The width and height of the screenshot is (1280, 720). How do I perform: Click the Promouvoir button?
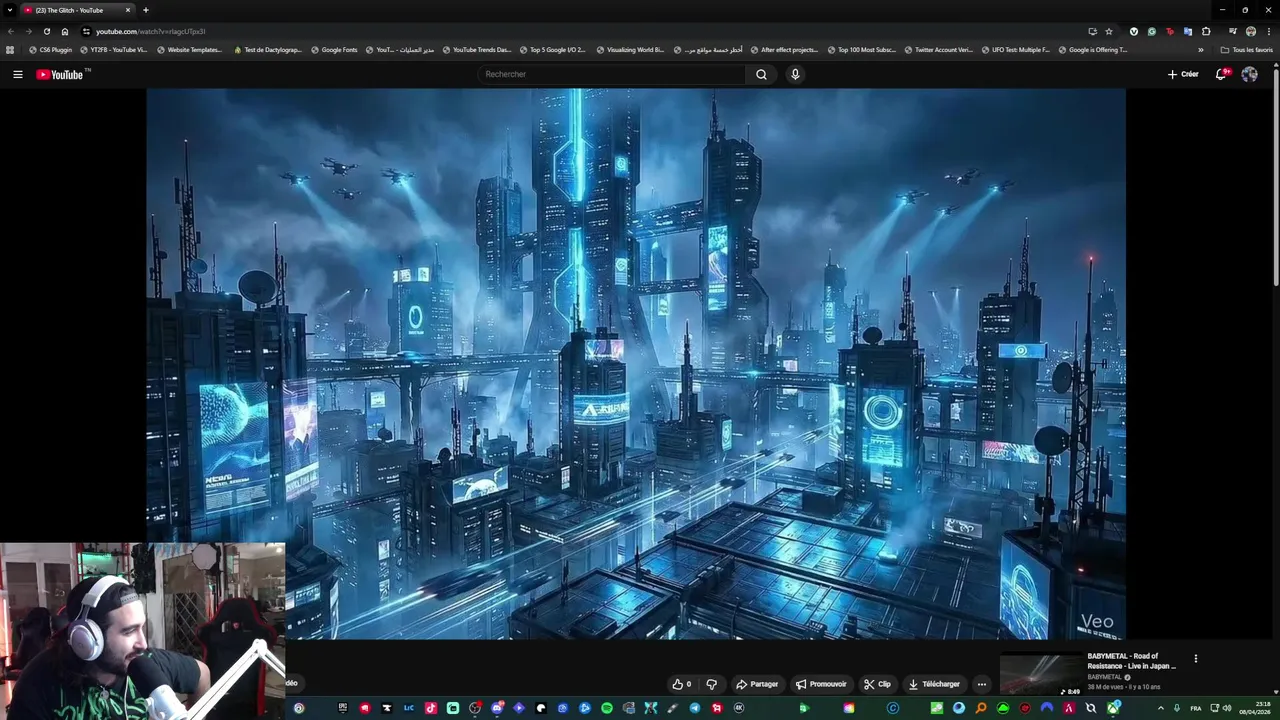[821, 684]
